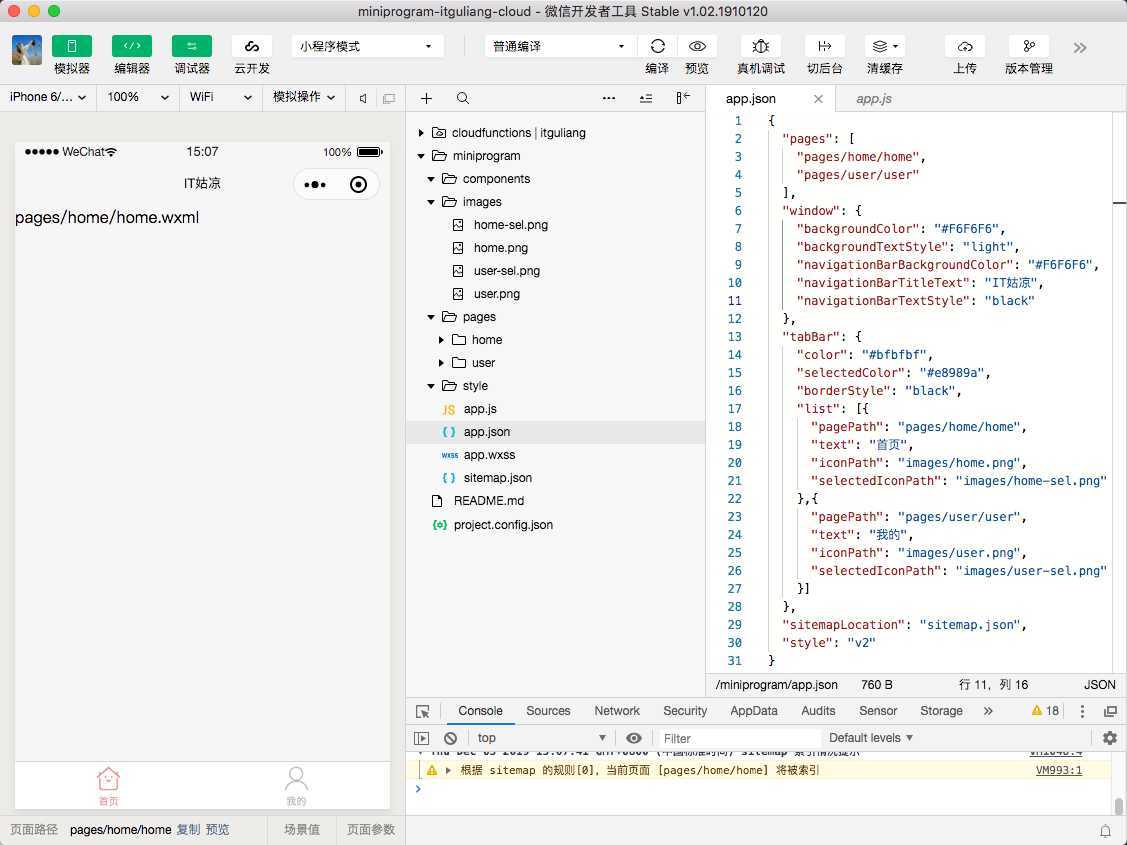Image resolution: width=1127 pixels, height=845 pixels.
Task: Open README.md file
Action: (x=489, y=501)
